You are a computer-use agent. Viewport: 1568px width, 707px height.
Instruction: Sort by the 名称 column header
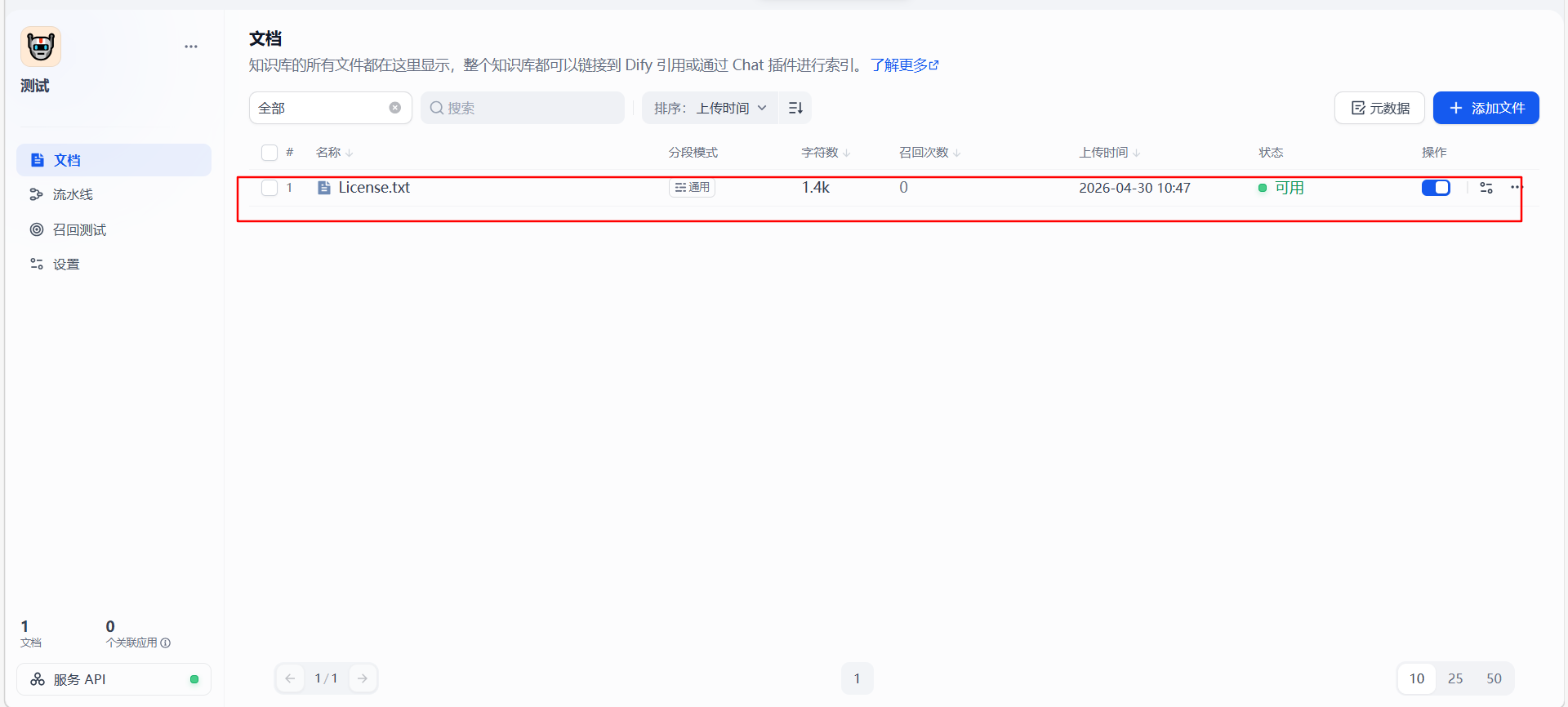[x=334, y=153]
